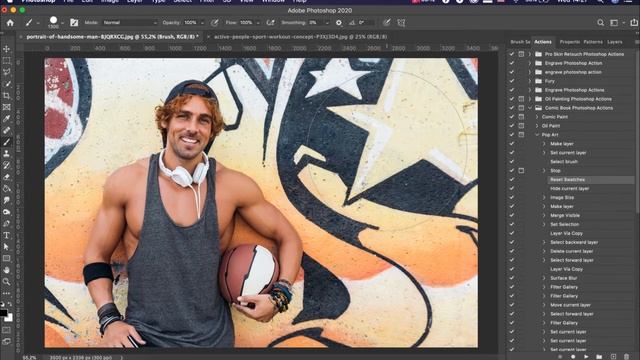The width and height of the screenshot is (640, 360).
Task: Create new action set folder icon
Action: coord(599,357)
